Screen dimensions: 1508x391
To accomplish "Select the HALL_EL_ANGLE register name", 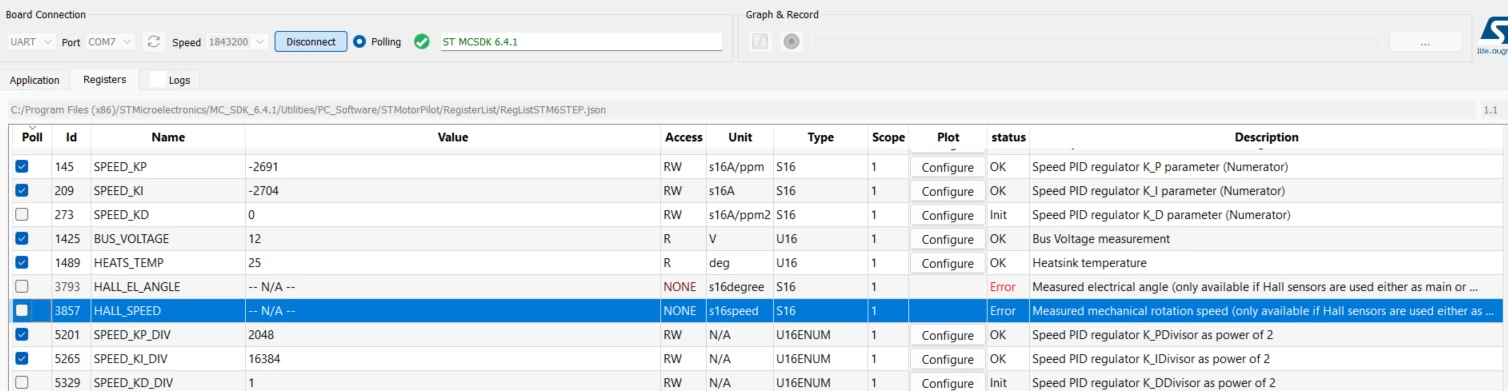I will pos(136,287).
